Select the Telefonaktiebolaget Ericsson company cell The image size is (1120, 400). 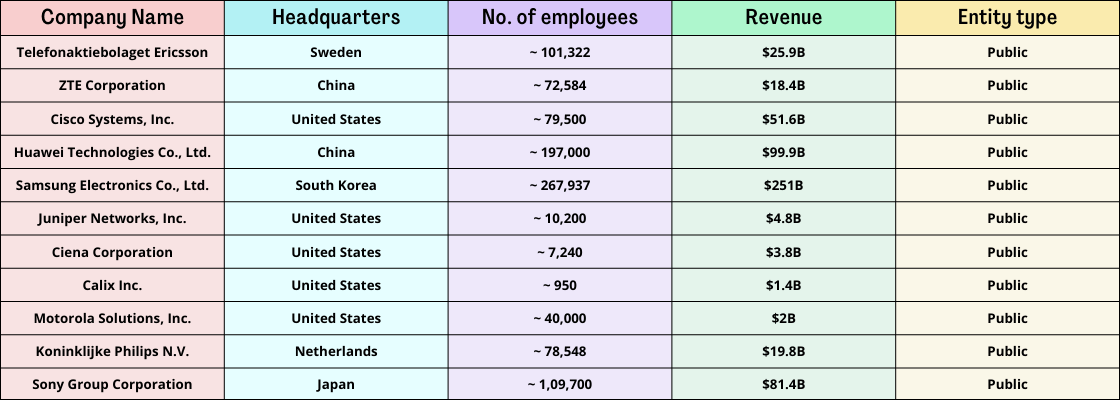click(112, 53)
